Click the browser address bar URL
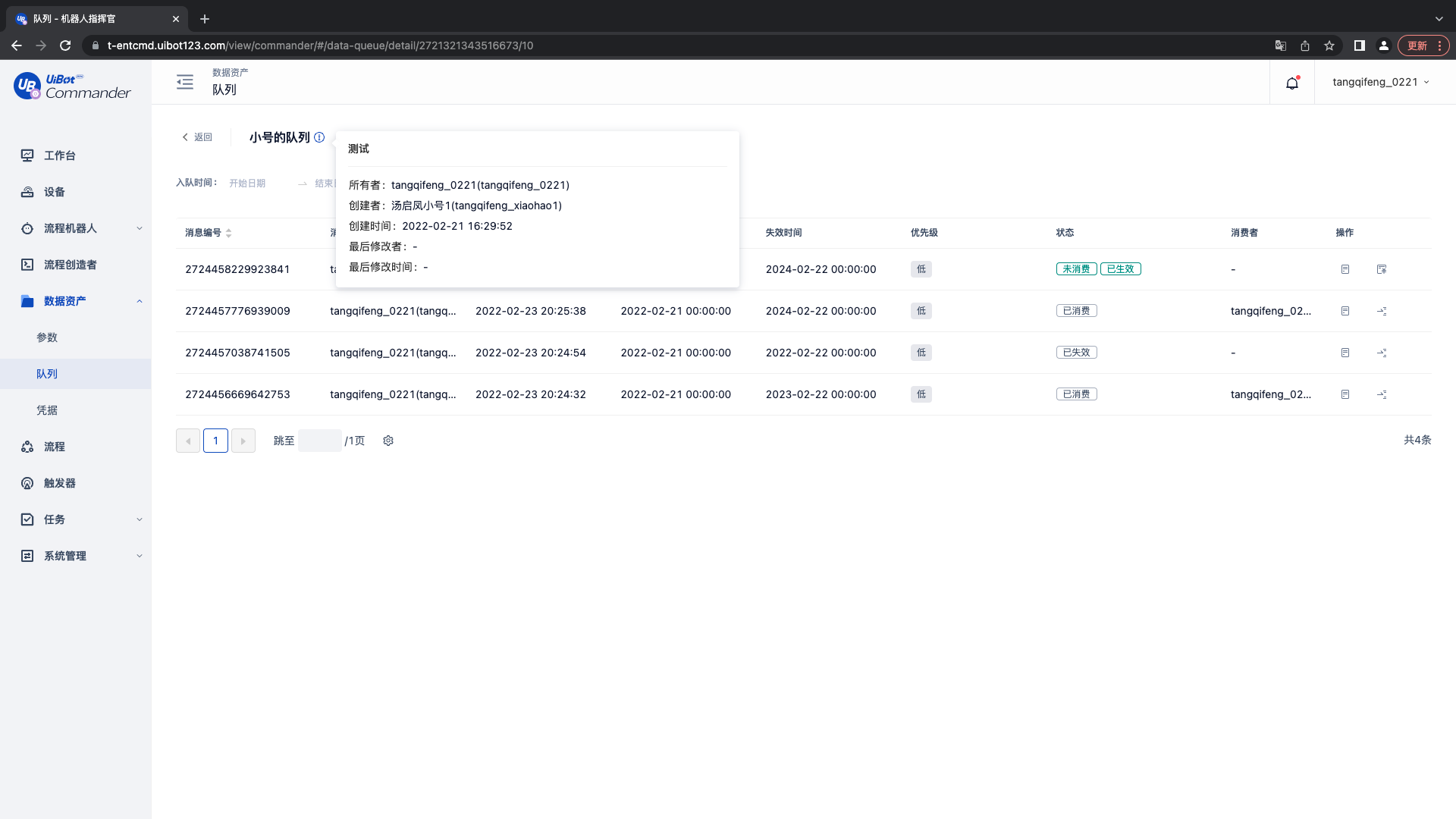This screenshot has height=819, width=1456. (x=320, y=45)
